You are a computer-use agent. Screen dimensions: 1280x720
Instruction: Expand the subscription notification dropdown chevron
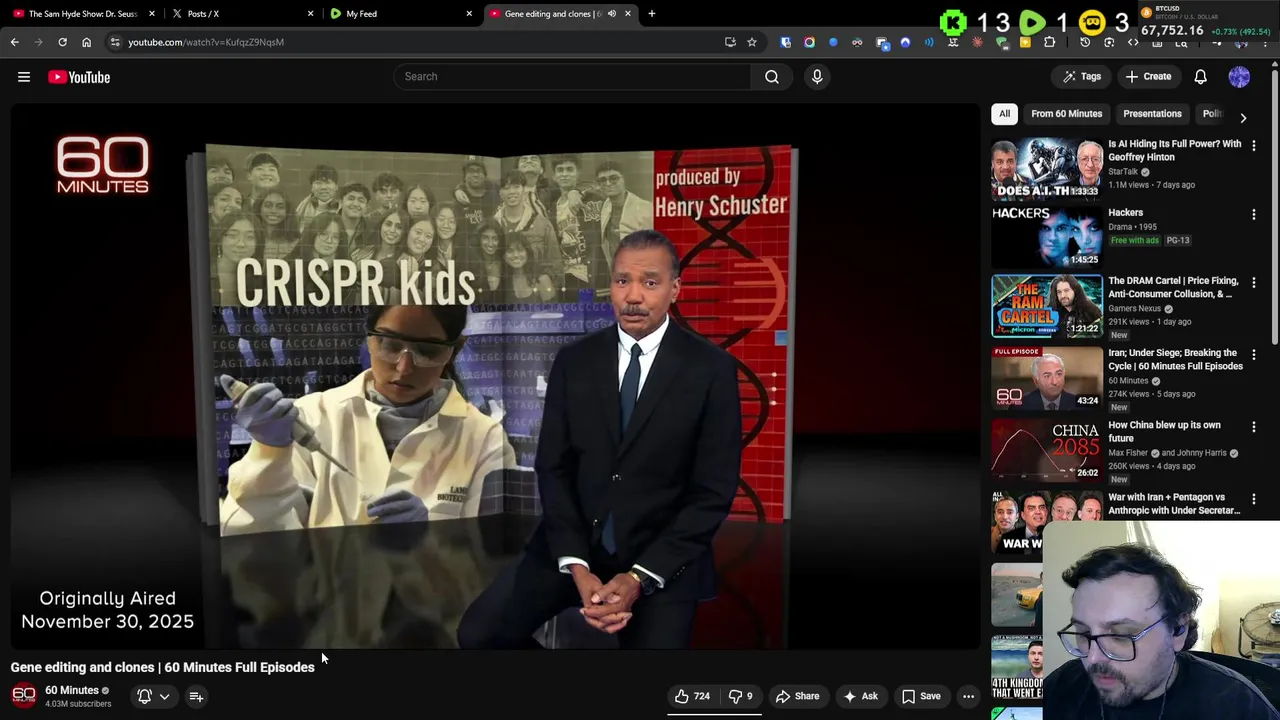click(x=164, y=696)
